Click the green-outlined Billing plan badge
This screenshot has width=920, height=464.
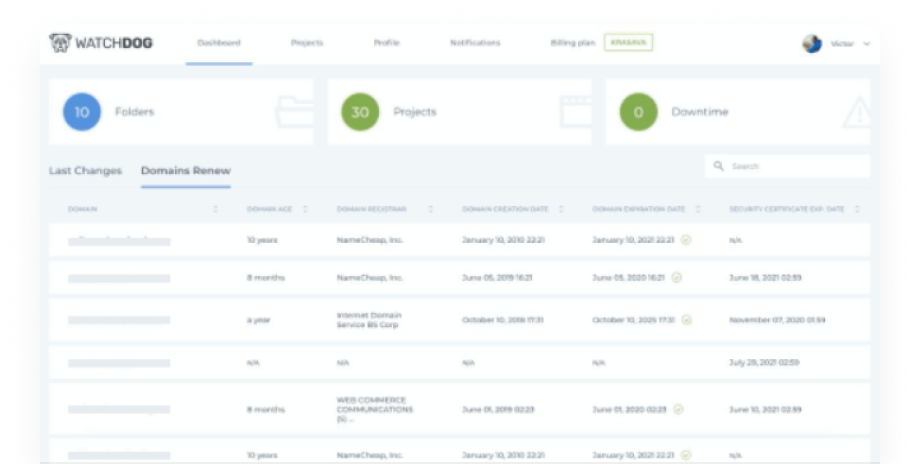[x=628, y=43]
